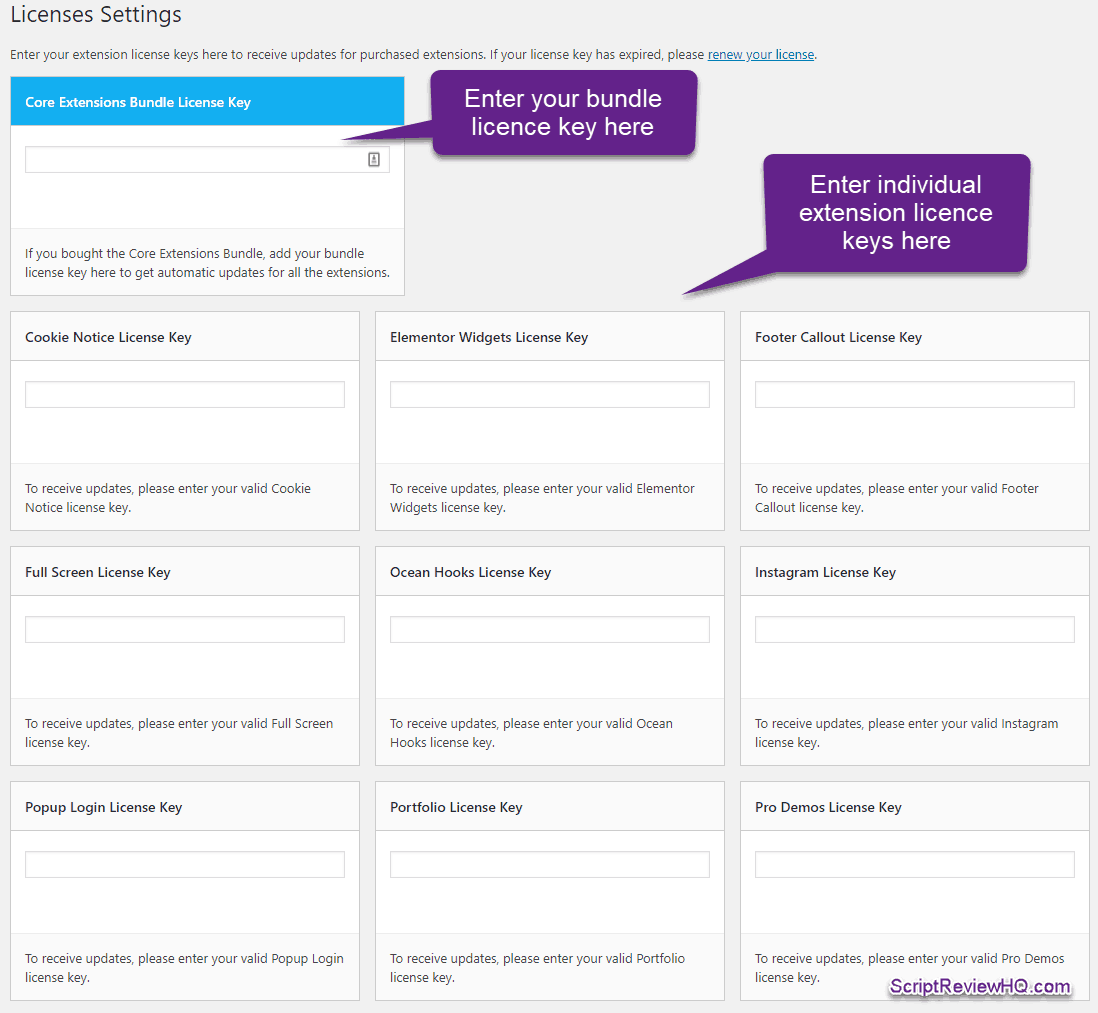Click the 'valid Full Screen license key' note
The image size is (1098, 1013).
(179, 733)
